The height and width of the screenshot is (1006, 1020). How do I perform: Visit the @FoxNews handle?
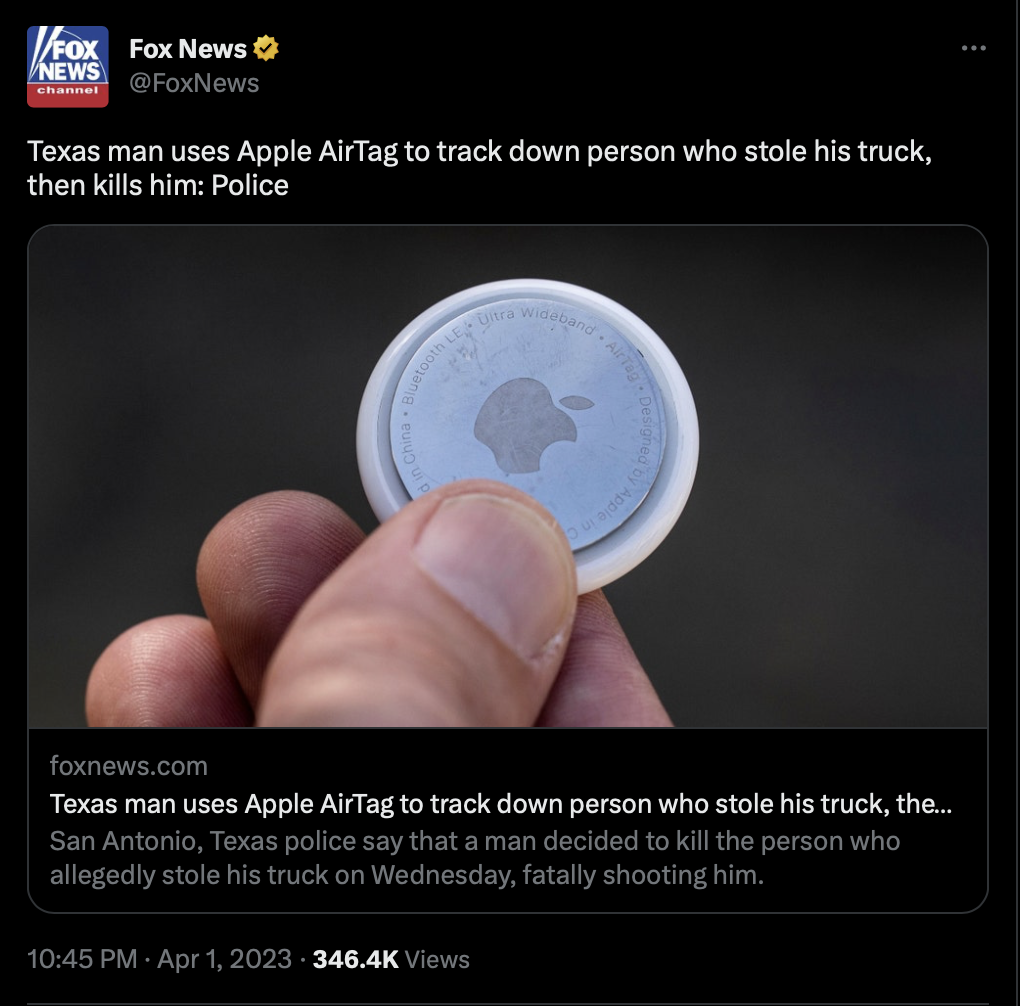point(194,83)
